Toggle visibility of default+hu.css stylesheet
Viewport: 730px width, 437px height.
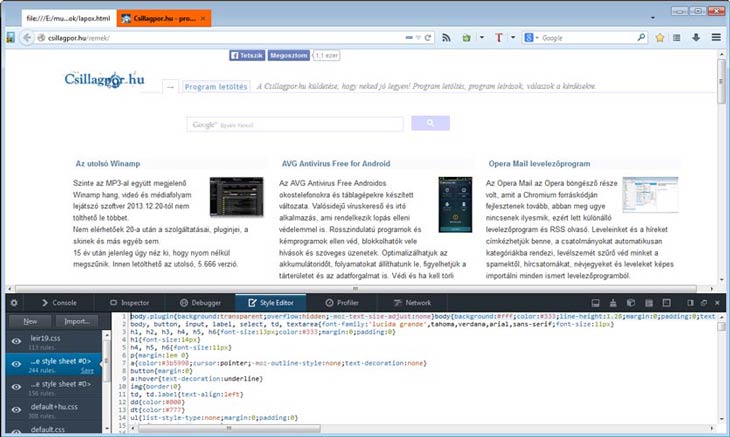[16, 410]
